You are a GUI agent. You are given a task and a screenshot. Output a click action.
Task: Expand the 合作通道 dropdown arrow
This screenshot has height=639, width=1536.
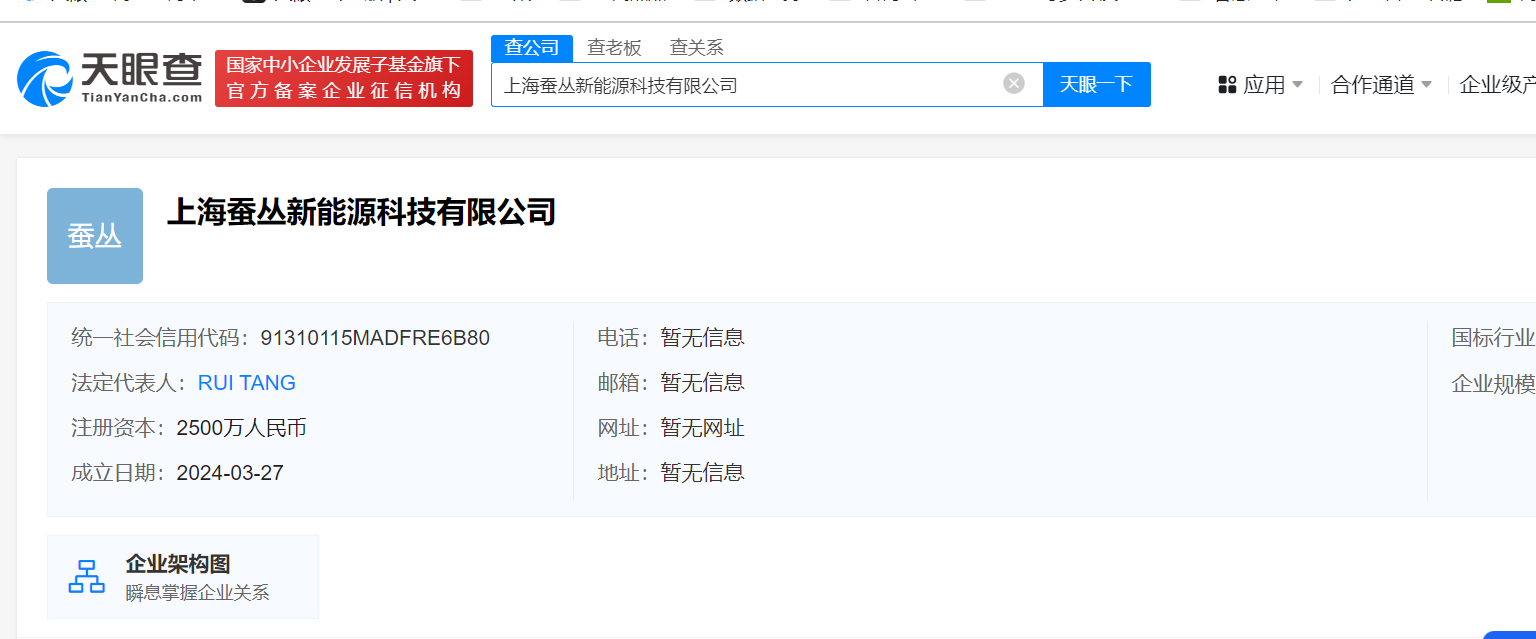[x=1427, y=85]
